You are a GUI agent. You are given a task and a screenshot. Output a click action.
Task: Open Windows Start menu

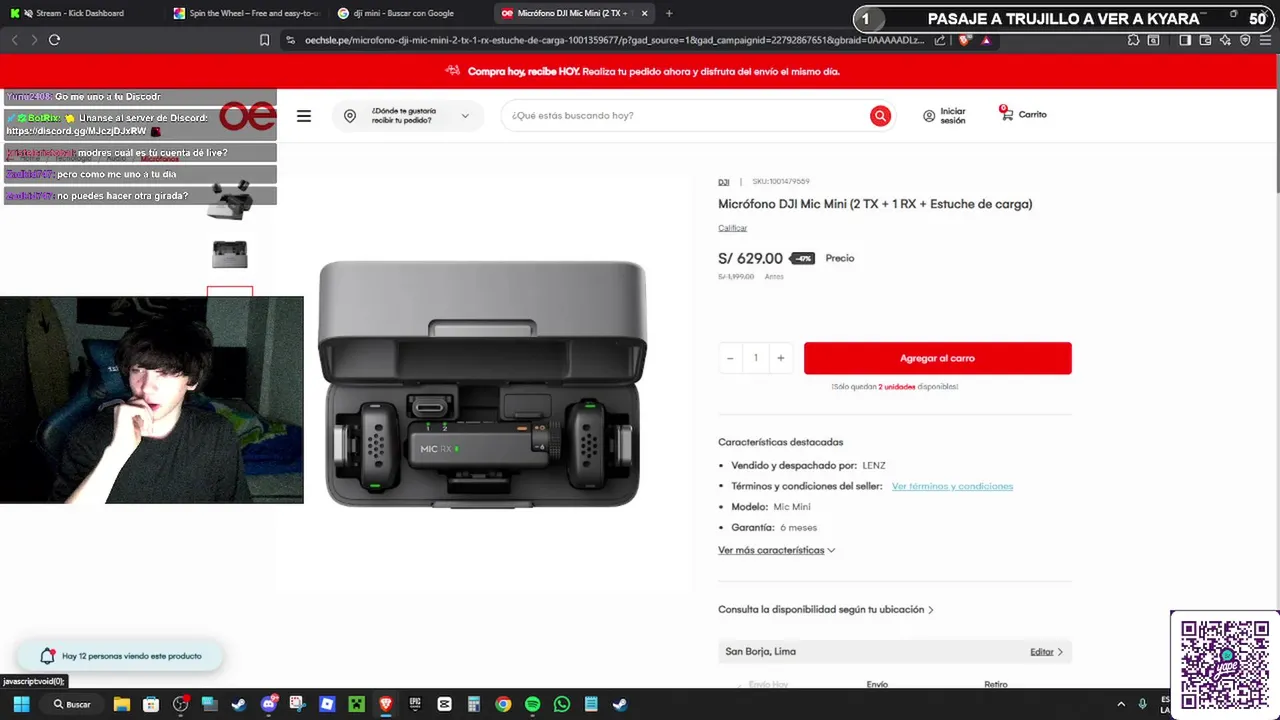pyautogui.click(x=21, y=704)
